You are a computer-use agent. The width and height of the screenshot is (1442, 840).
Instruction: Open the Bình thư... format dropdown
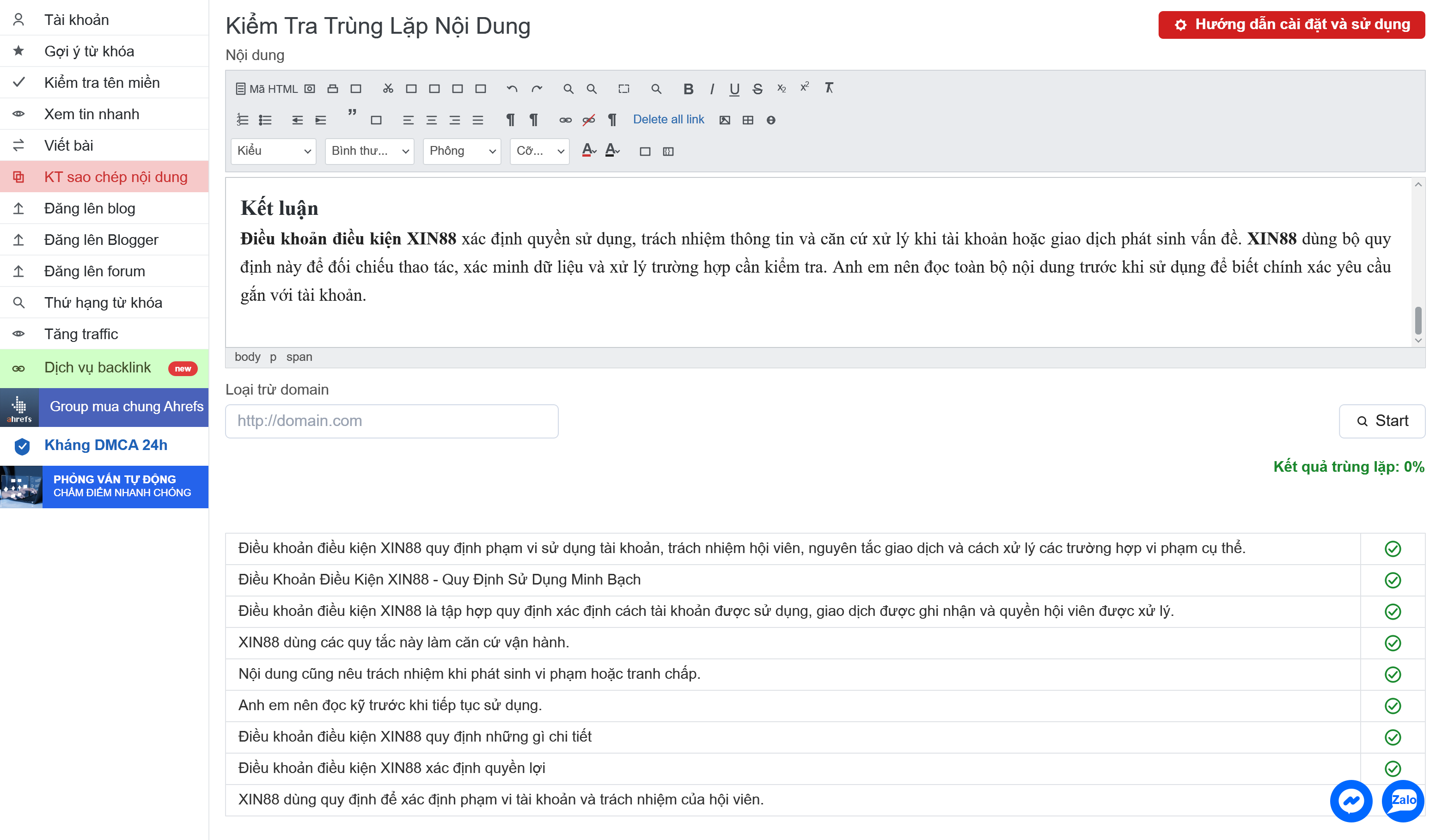tap(370, 151)
